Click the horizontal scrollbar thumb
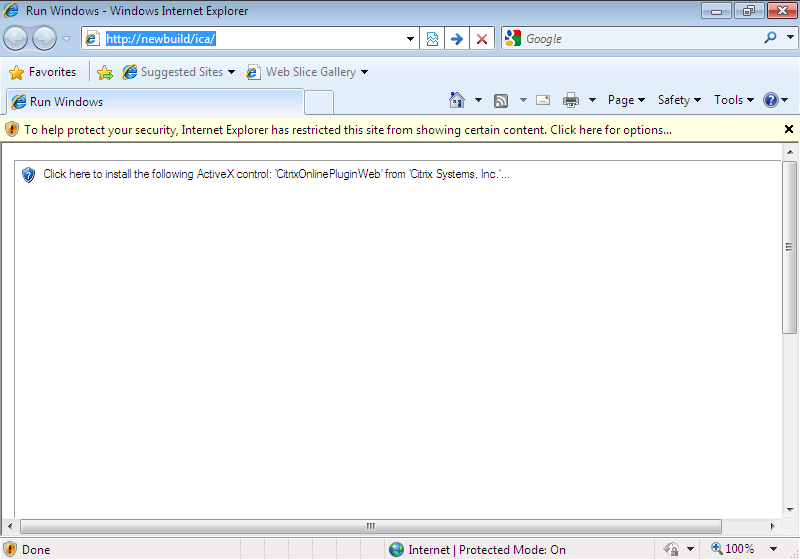This screenshot has height=560, width=800. tap(371, 526)
